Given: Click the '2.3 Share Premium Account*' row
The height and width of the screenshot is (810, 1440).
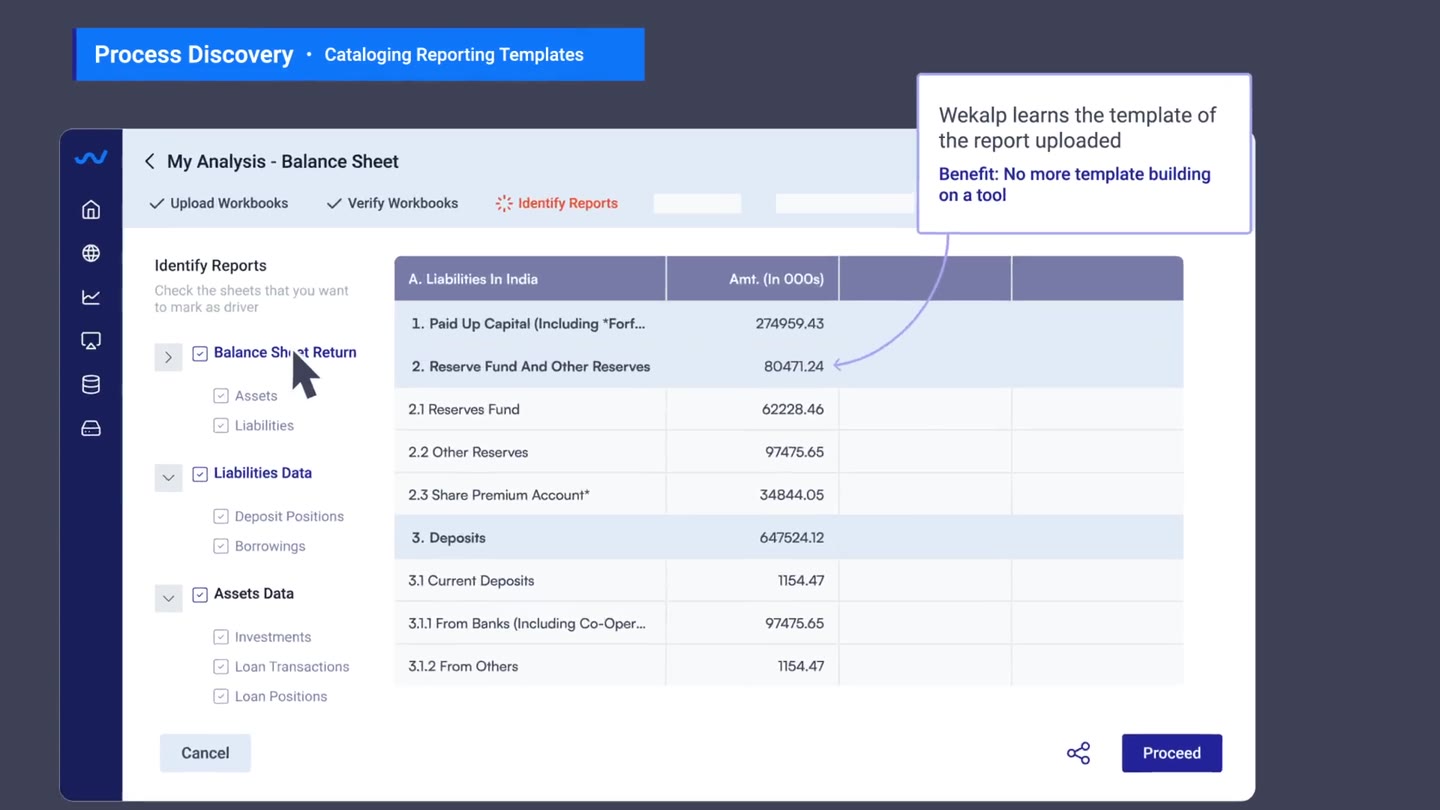Looking at the screenshot, I should [x=789, y=495].
